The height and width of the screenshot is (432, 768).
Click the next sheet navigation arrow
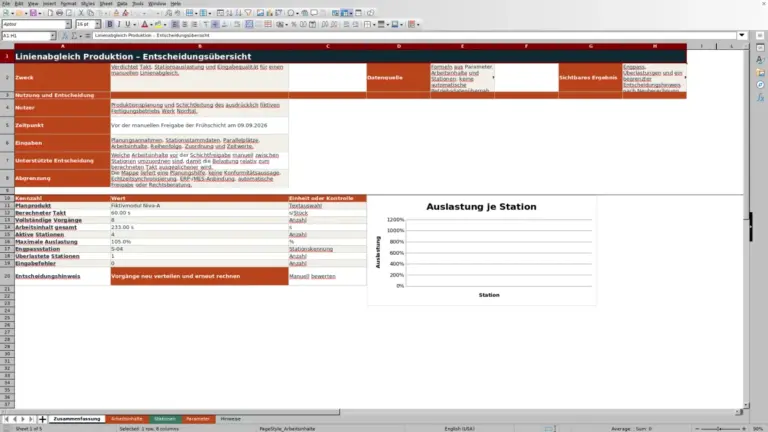tap(23, 419)
